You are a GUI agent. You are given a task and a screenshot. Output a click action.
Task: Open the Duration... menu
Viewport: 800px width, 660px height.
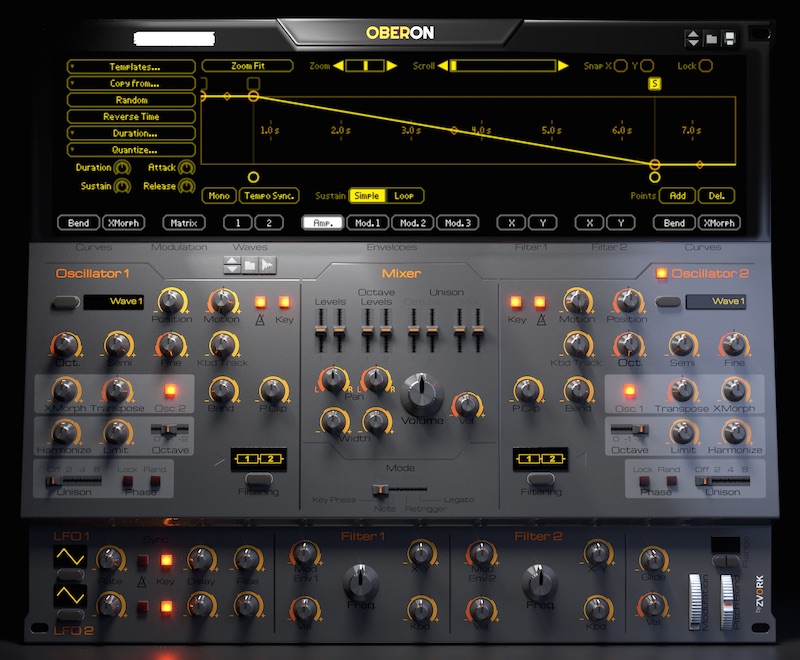[131, 133]
